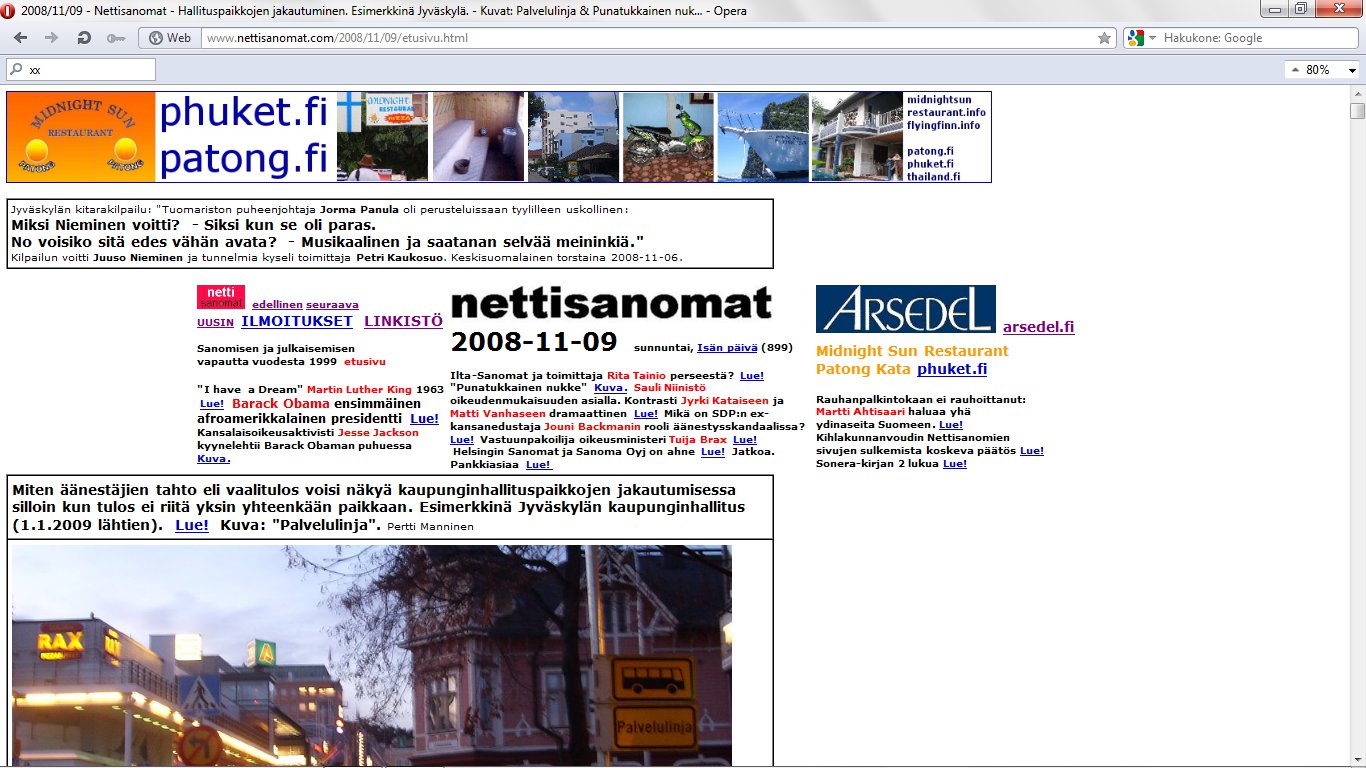Click the vertical scrollbar up arrow

click(x=1357, y=92)
